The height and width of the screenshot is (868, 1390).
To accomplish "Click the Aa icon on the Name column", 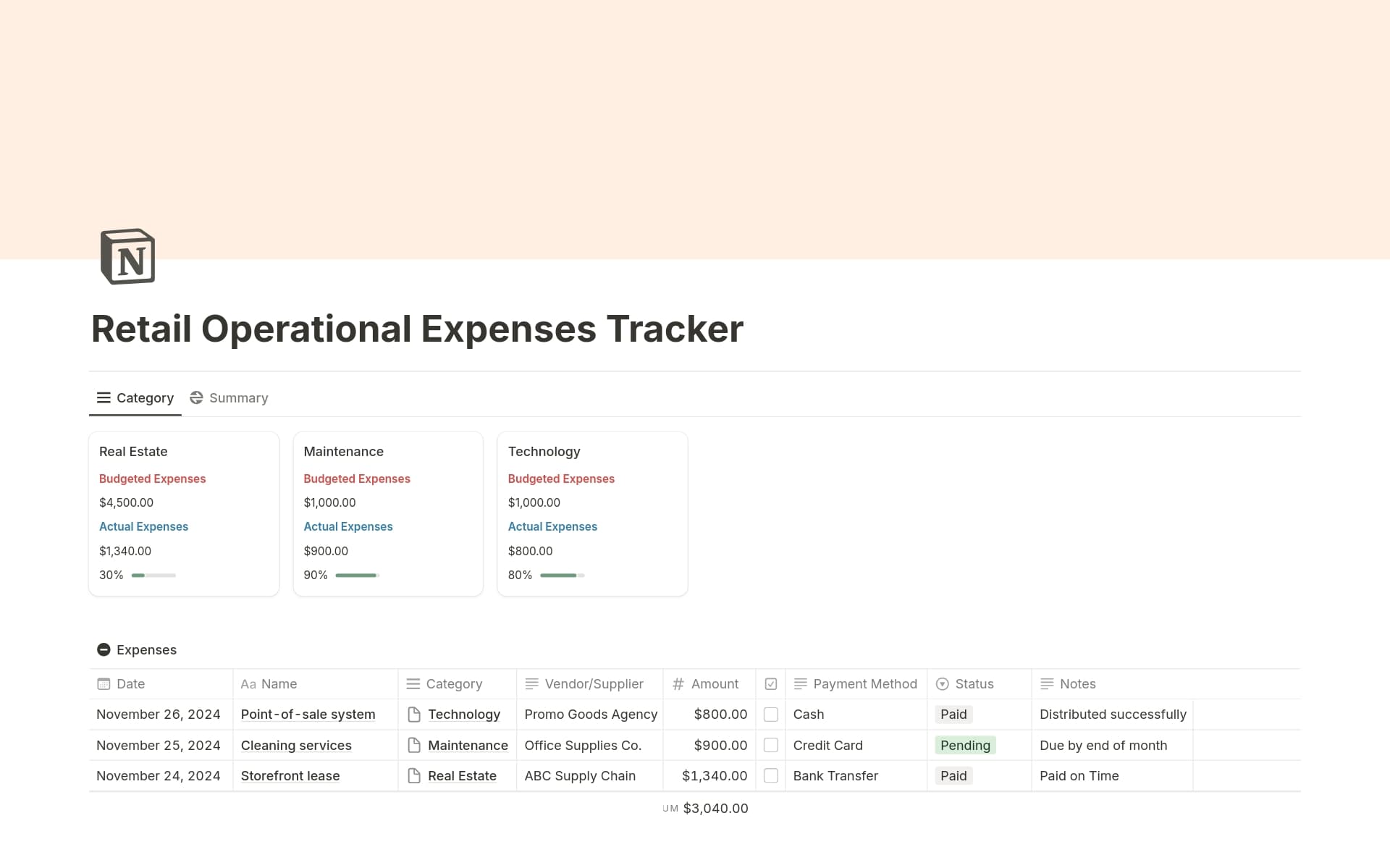I will (x=248, y=683).
